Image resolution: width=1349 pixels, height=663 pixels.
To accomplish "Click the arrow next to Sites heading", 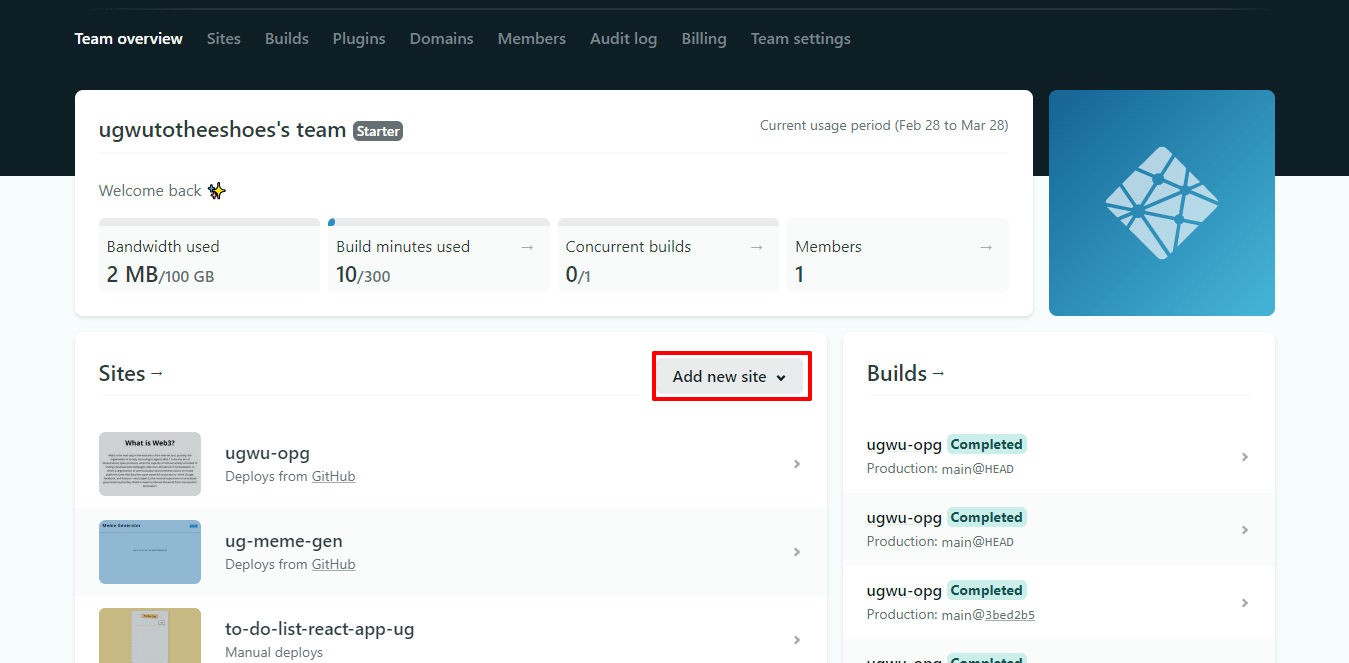I will pyautogui.click(x=156, y=373).
